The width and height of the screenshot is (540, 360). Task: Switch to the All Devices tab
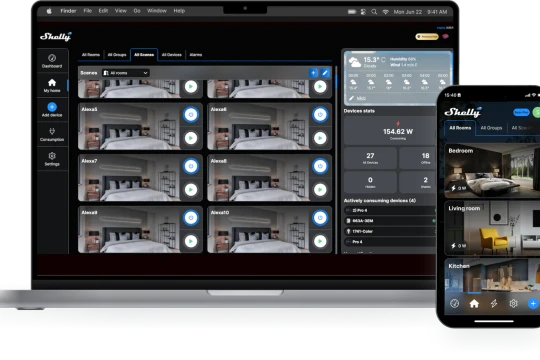tap(172, 55)
